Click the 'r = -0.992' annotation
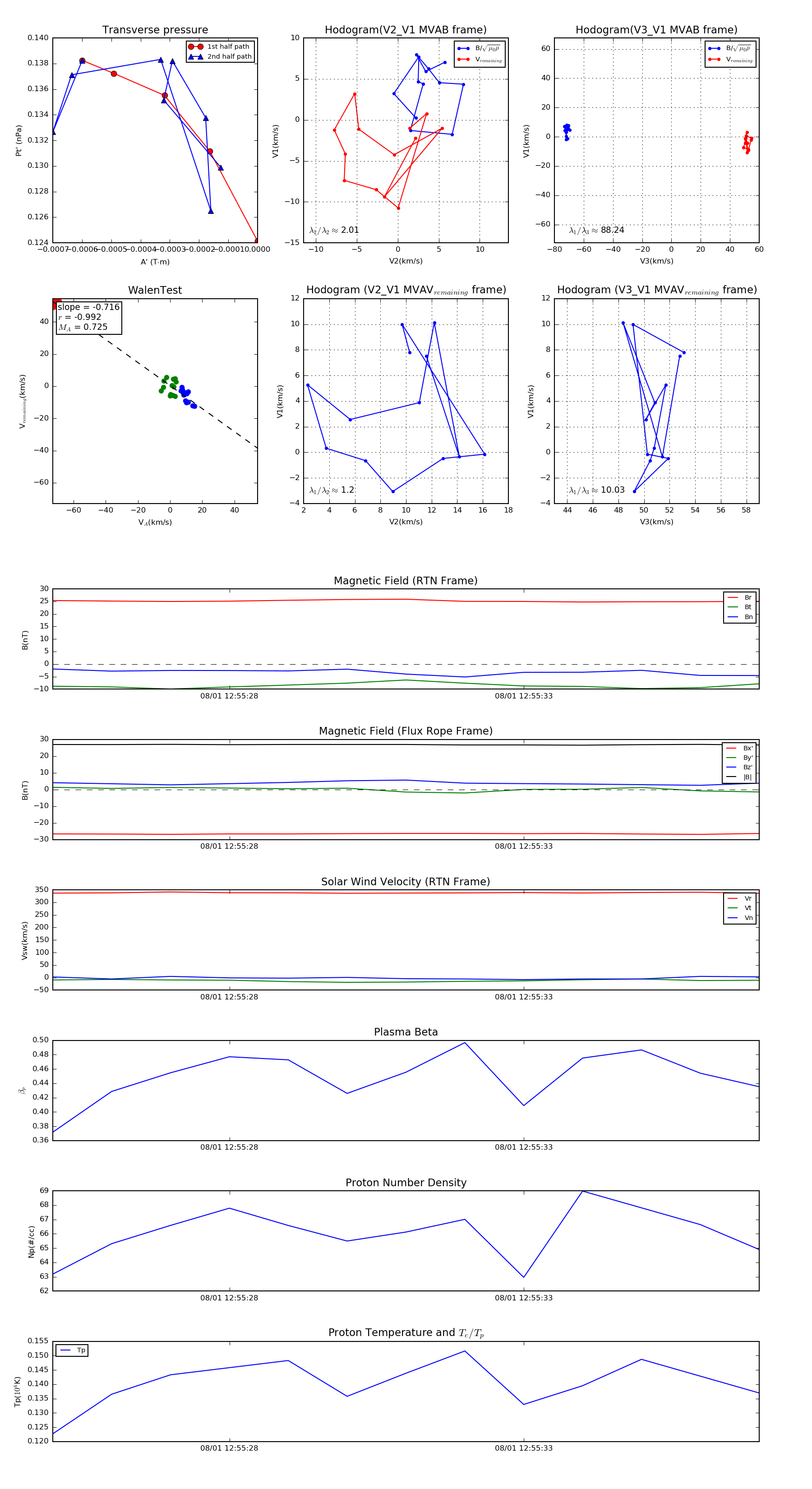Viewport: 812px width, 1489px height. click(x=80, y=317)
